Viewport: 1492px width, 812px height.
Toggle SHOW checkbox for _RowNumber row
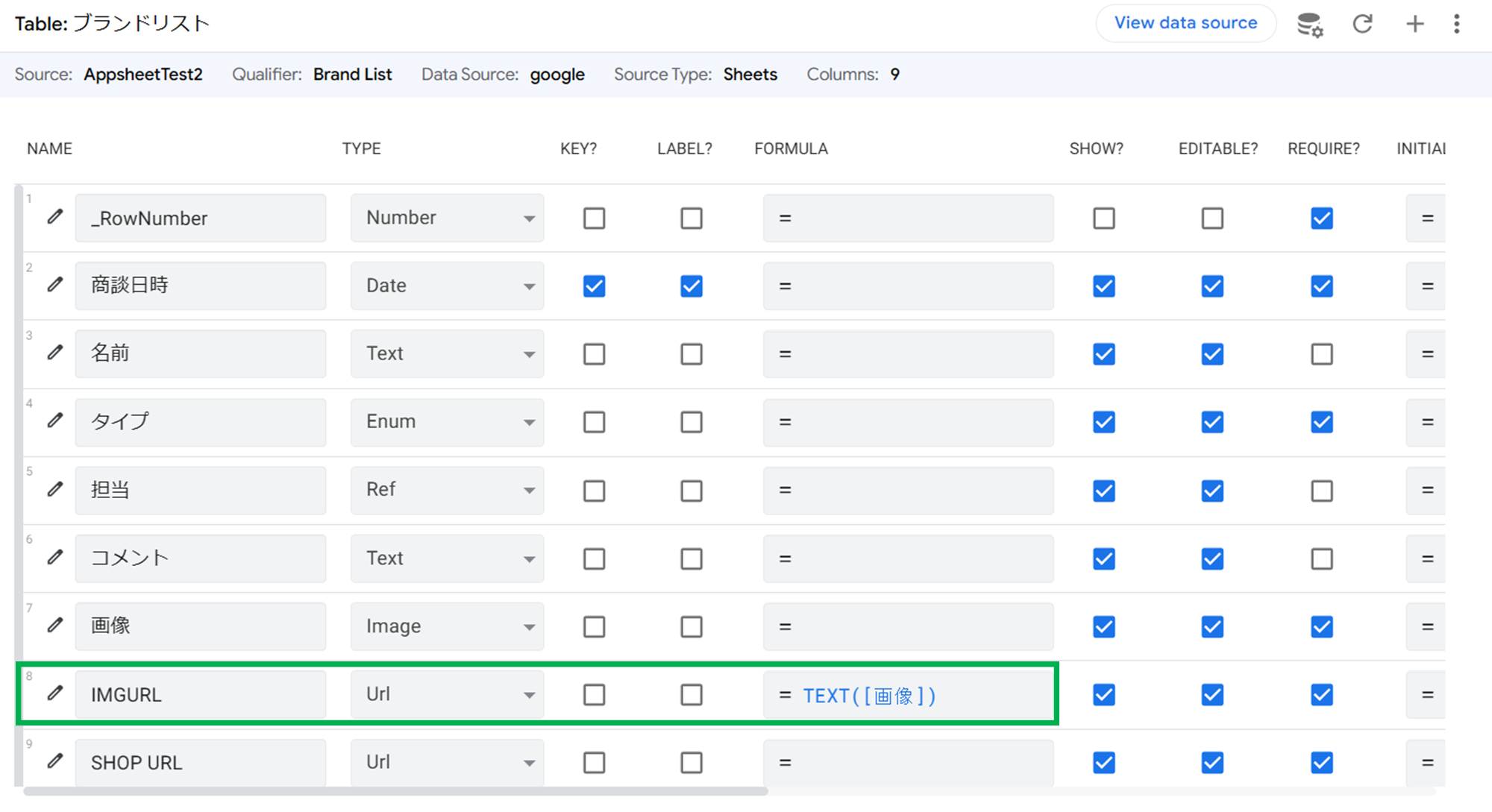coord(1103,218)
